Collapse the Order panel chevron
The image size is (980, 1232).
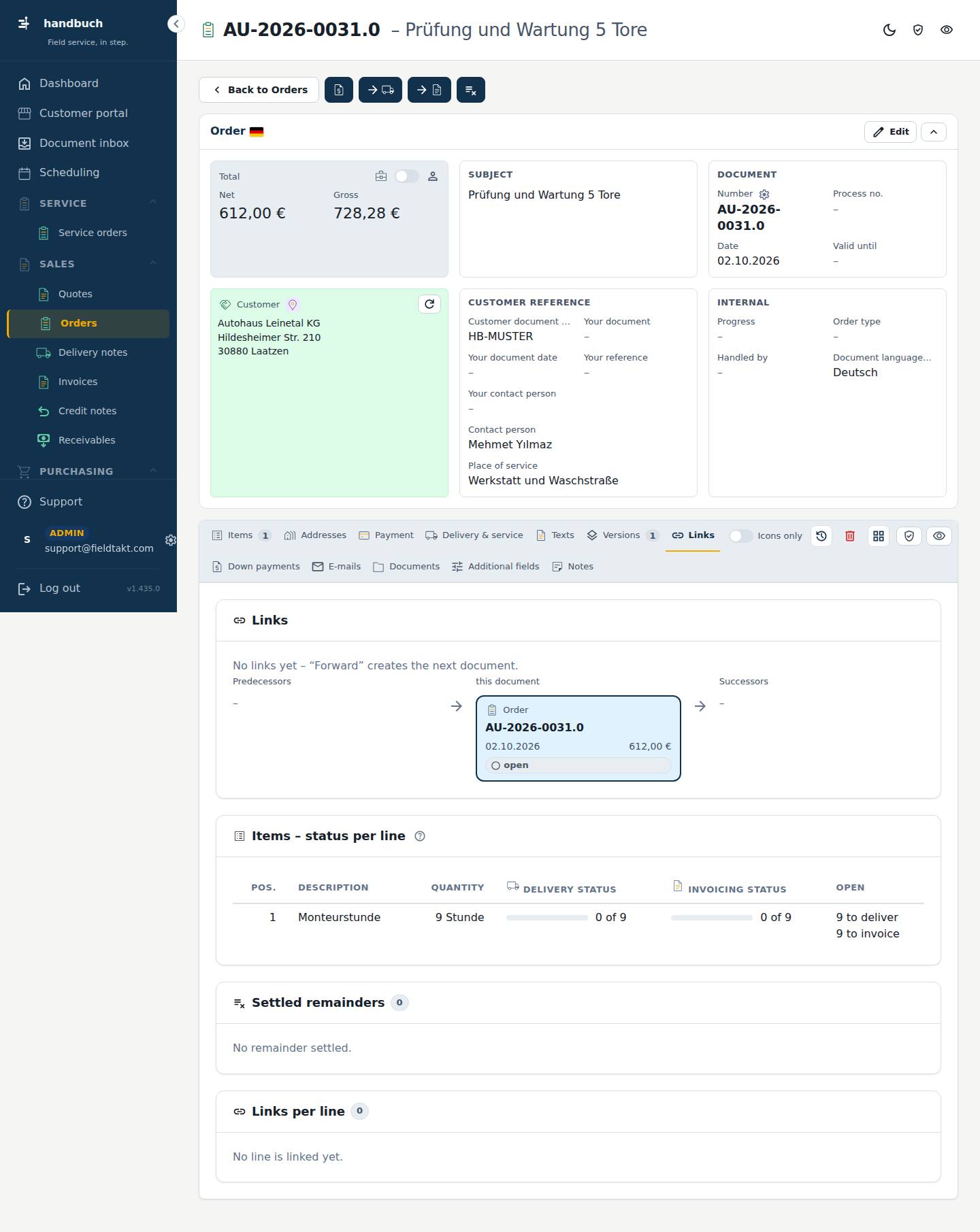(934, 131)
